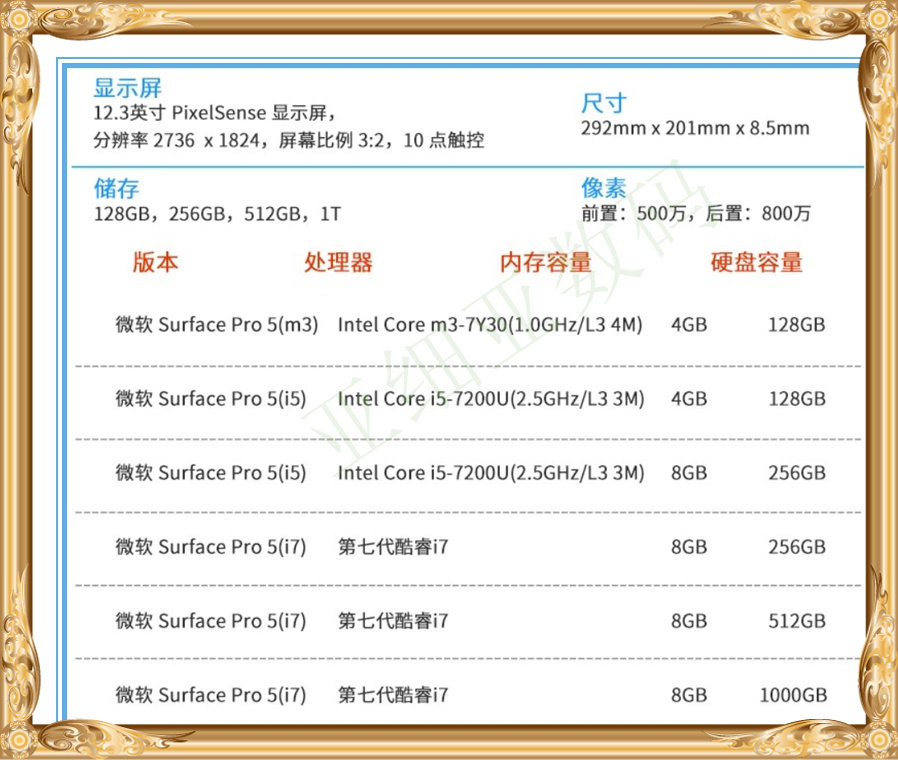Click 8GB in the 1000GB row
This screenshot has width=898, height=760.
pos(689,695)
